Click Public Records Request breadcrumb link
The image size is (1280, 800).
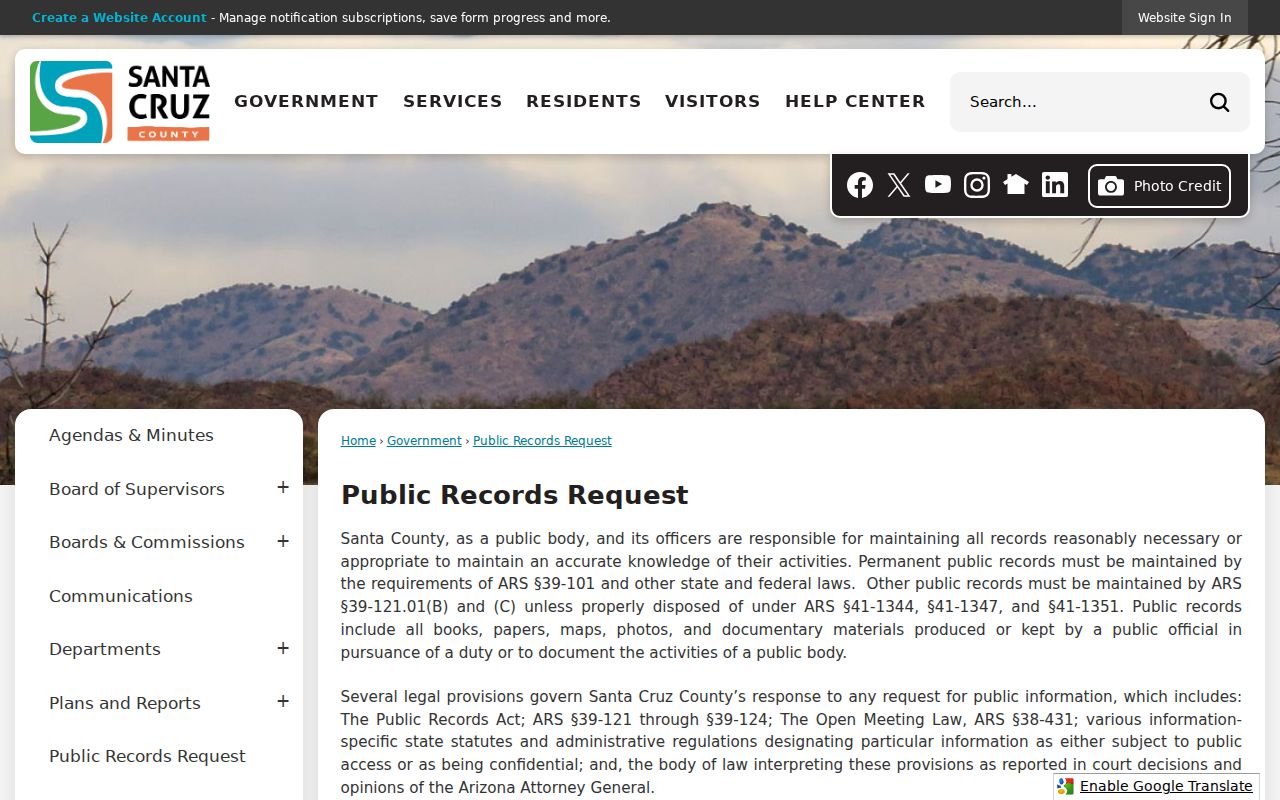[542, 441]
